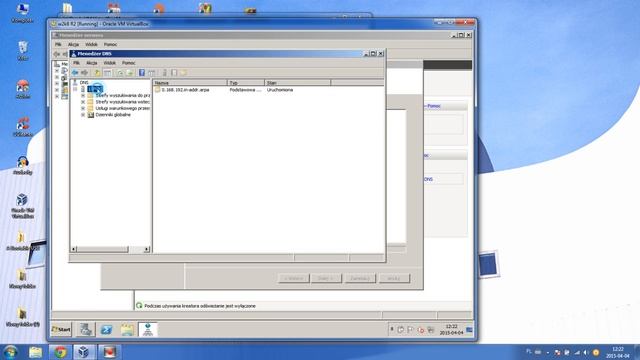Sort by the Stan column header
640x360 pixels.
pyautogui.click(x=298, y=82)
